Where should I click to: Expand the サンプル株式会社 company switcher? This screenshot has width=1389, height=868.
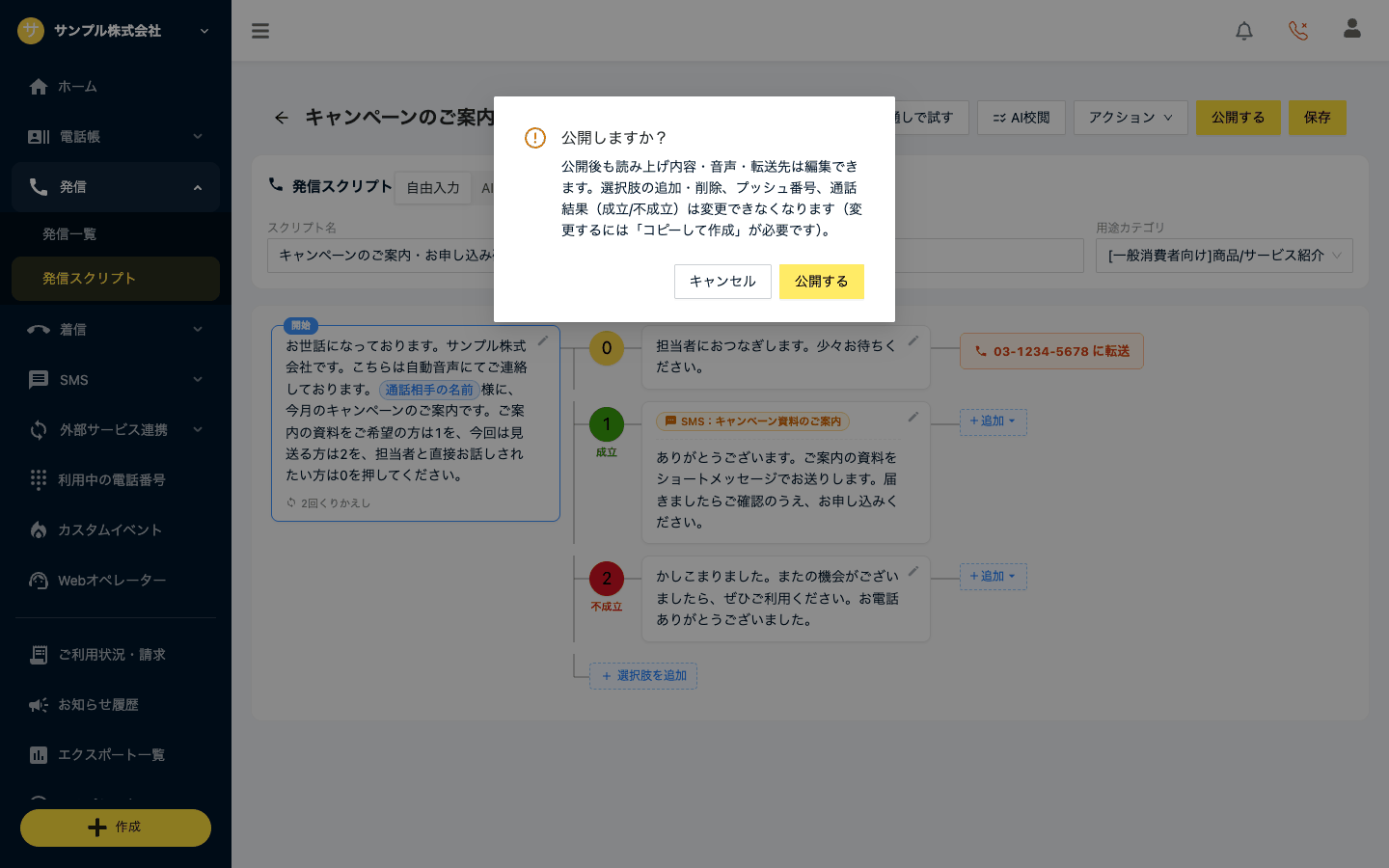[204, 31]
